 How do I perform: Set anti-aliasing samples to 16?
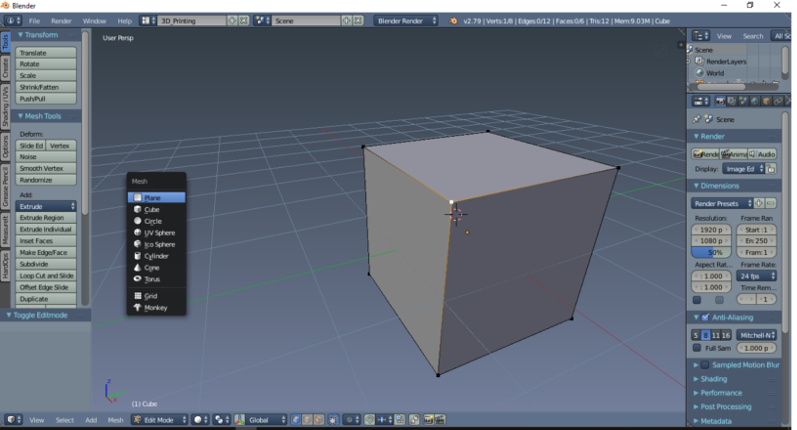pyautogui.click(x=726, y=335)
